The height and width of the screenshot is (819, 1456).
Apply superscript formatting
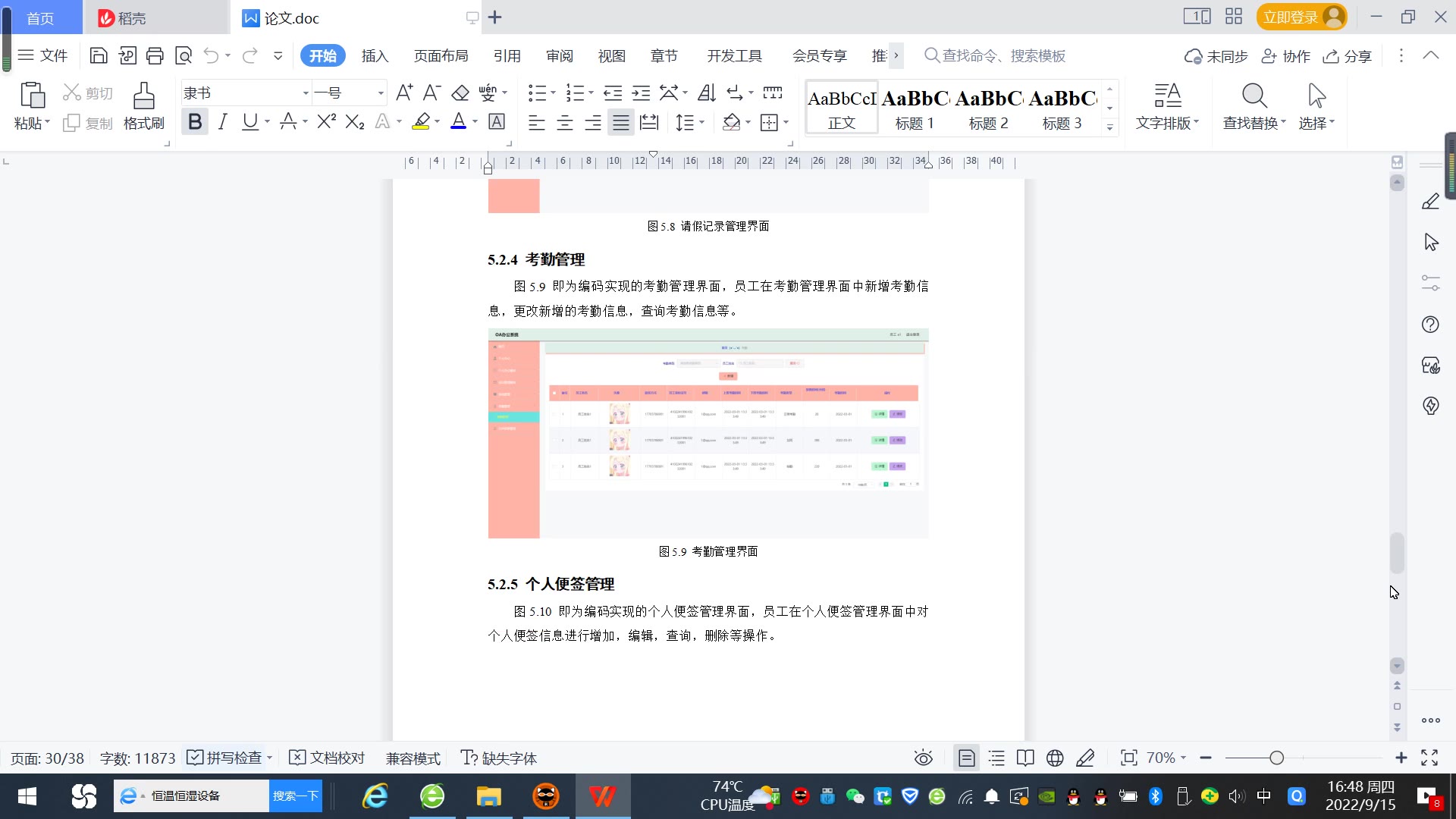(326, 121)
